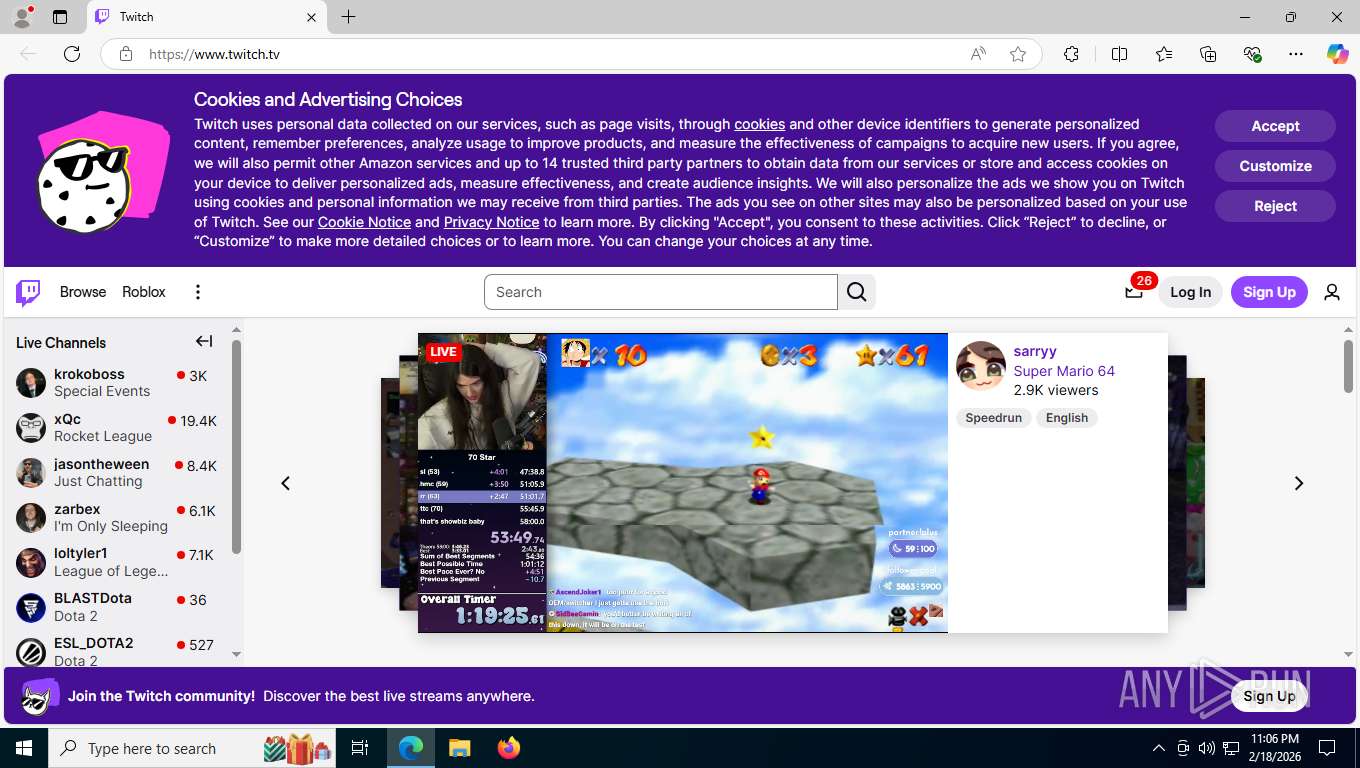Click Sign Up in bottom banner

click(x=1269, y=696)
